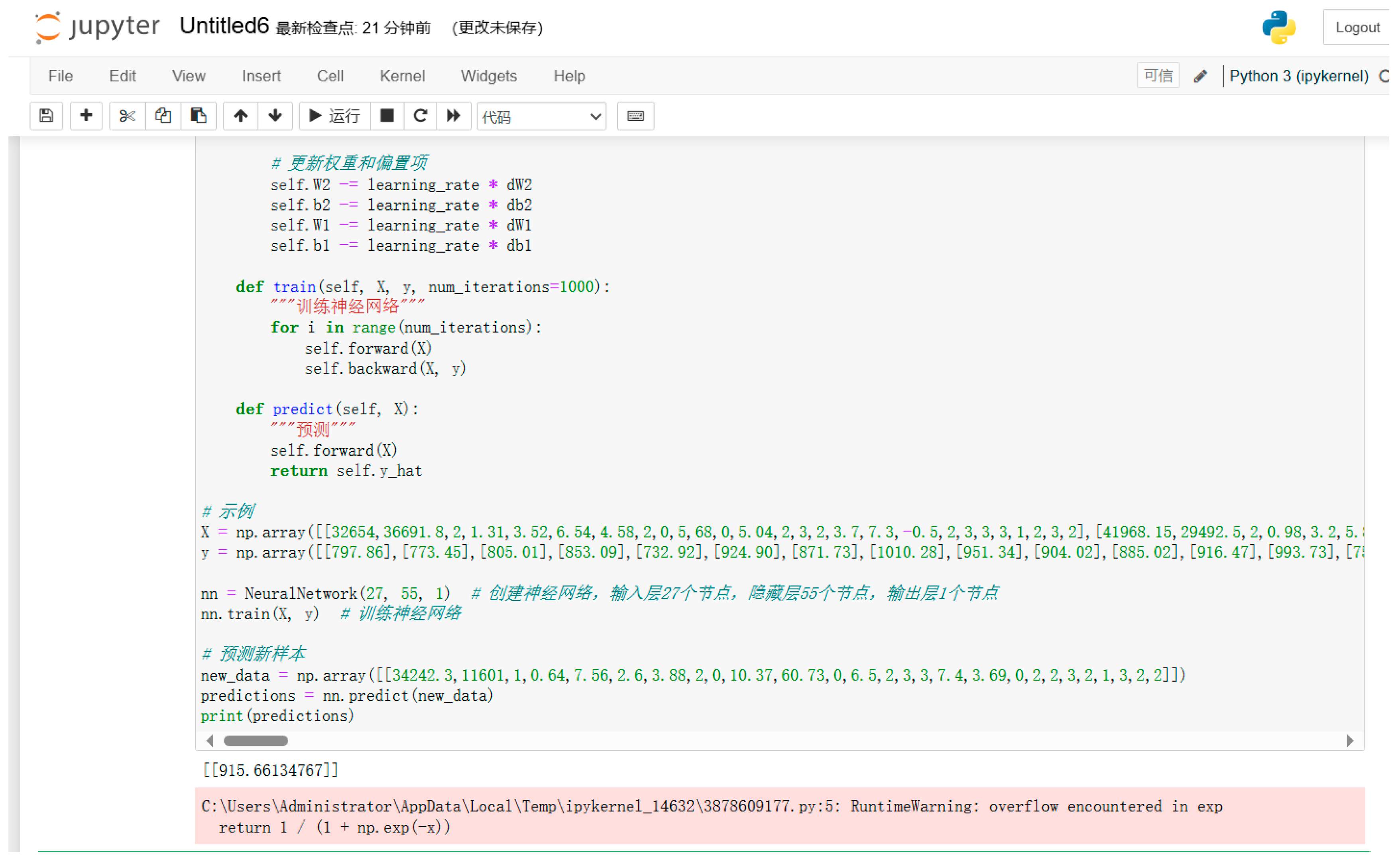Open the 代码 cell type dropdown
Screen dimensions: 1400x864
(541, 116)
